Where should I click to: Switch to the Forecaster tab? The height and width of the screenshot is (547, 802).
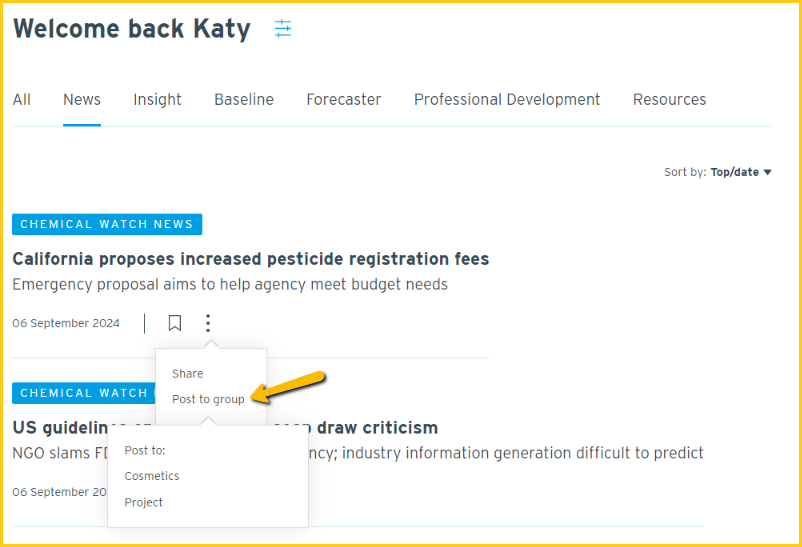click(344, 99)
